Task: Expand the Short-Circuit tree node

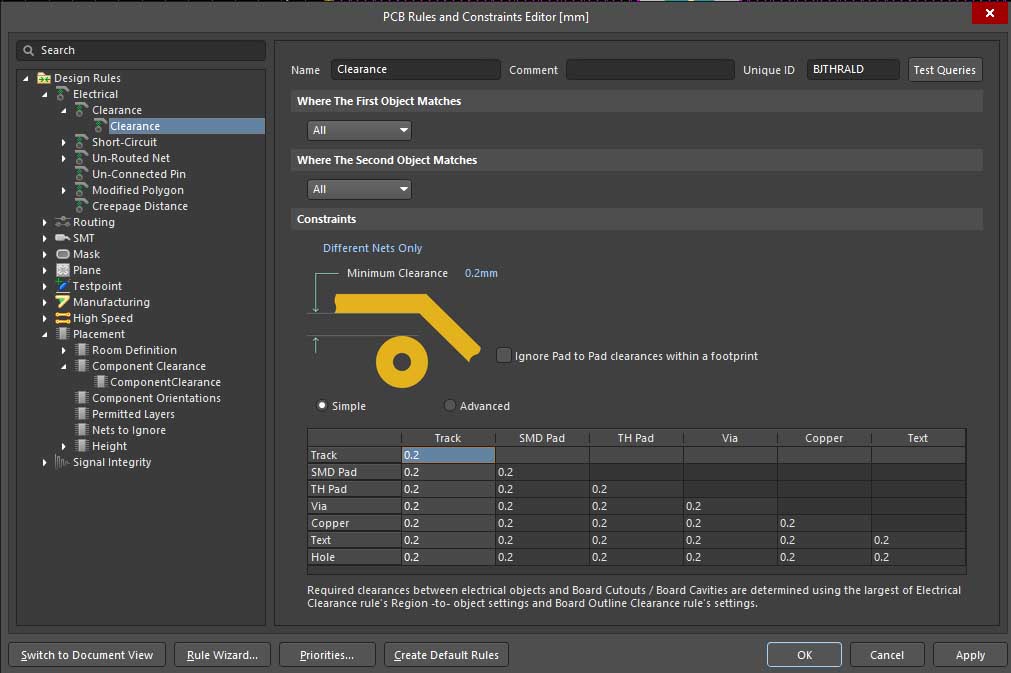Action: point(64,142)
